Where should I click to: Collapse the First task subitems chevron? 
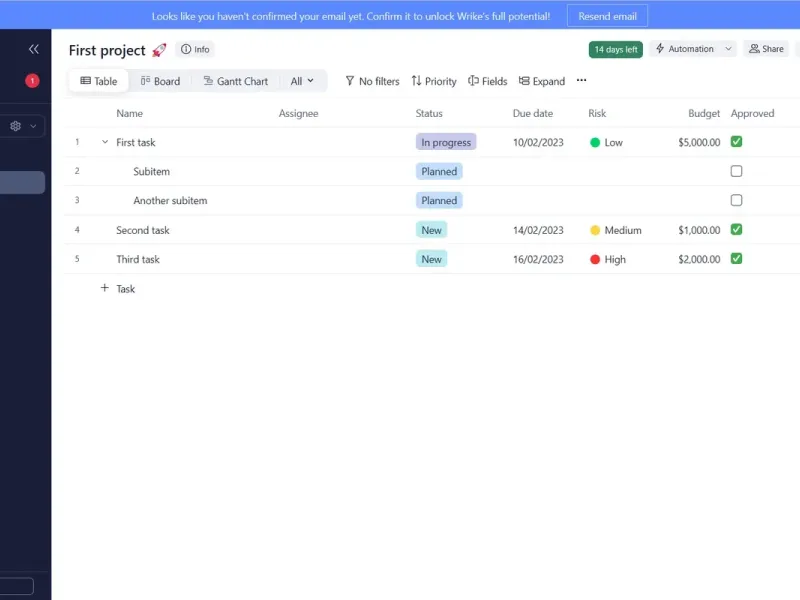[105, 142]
